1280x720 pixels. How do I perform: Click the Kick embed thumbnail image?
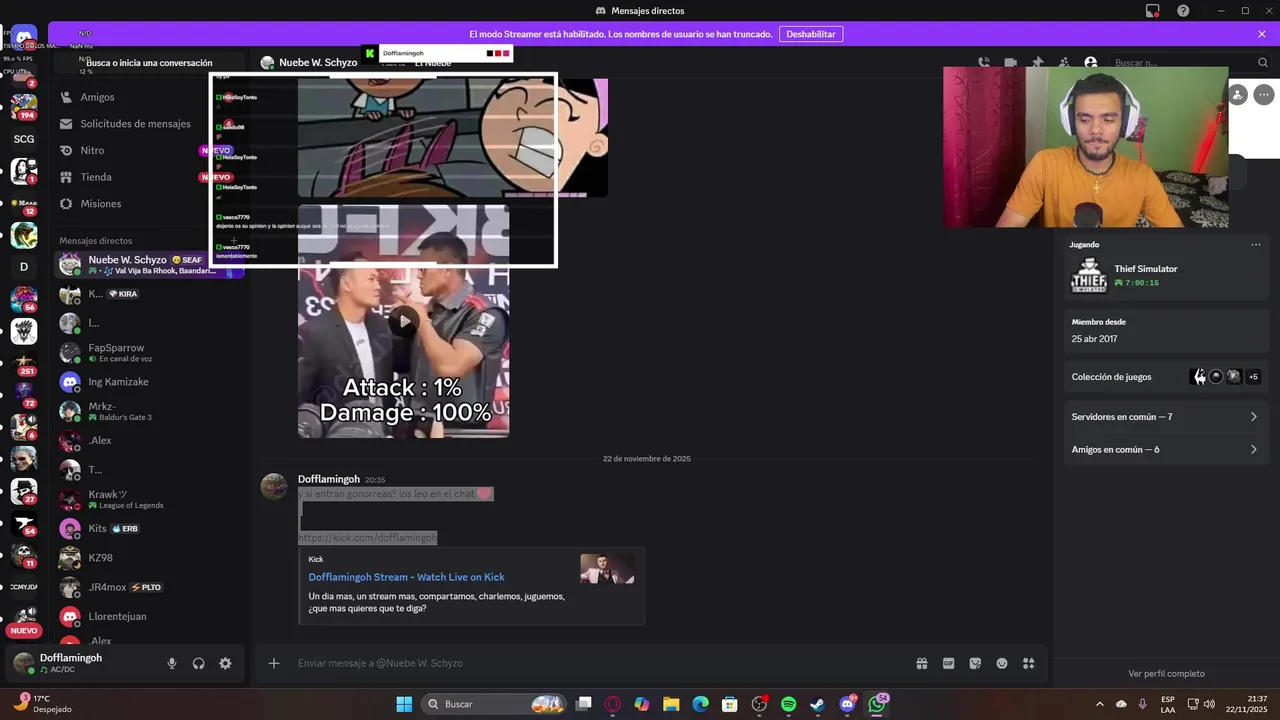(607, 569)
